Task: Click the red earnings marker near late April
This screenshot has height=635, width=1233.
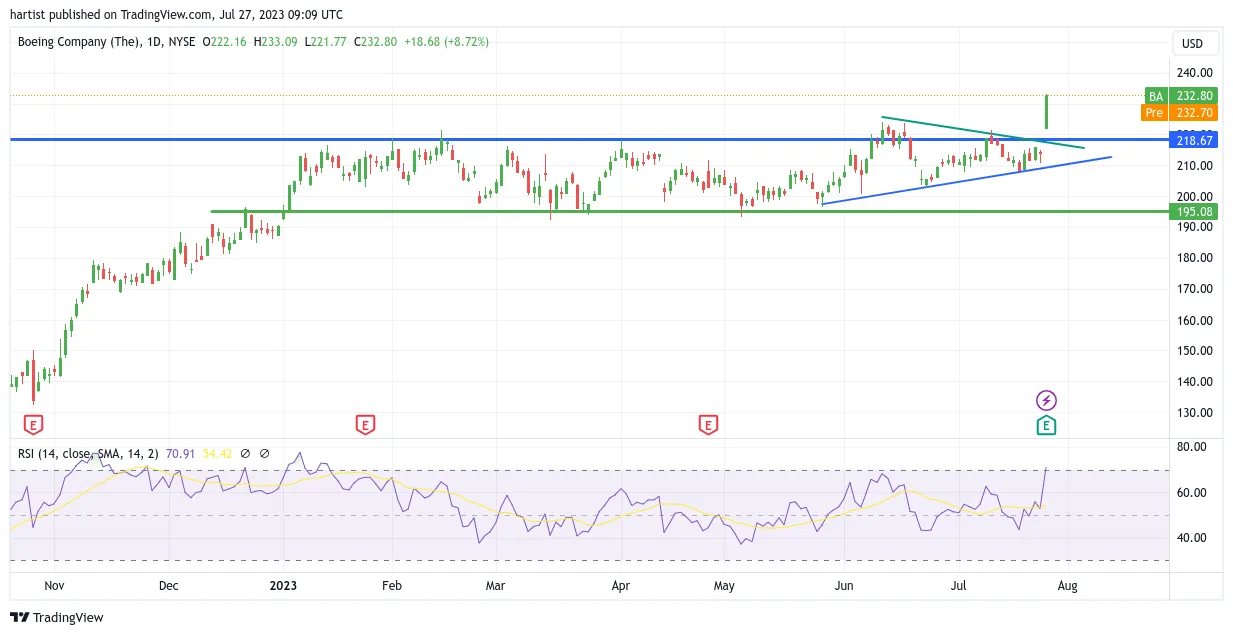Action: tap(708, 425)
